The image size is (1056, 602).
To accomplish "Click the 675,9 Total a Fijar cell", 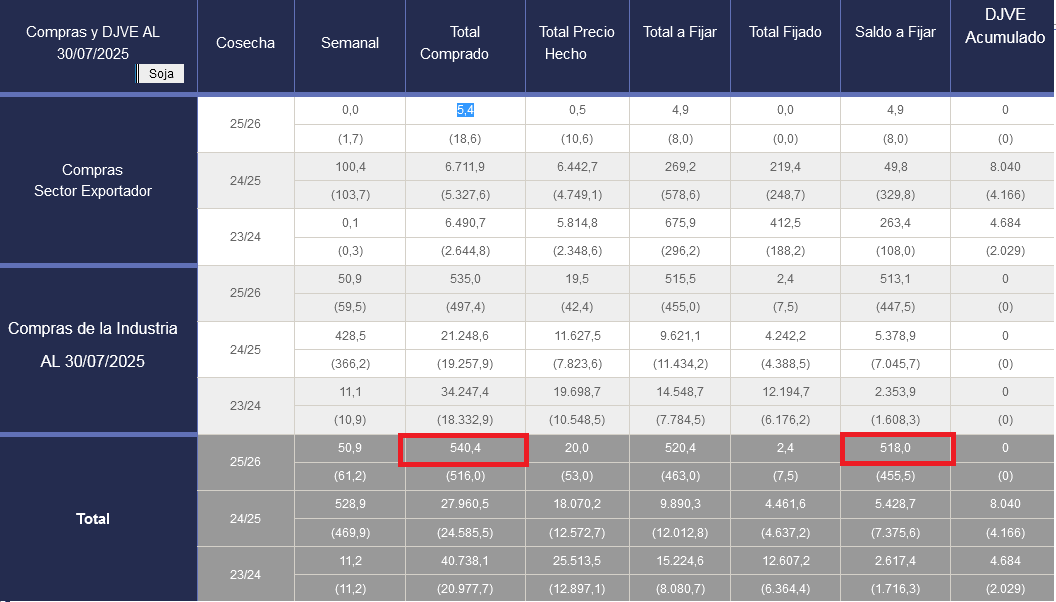I will 680,223.
